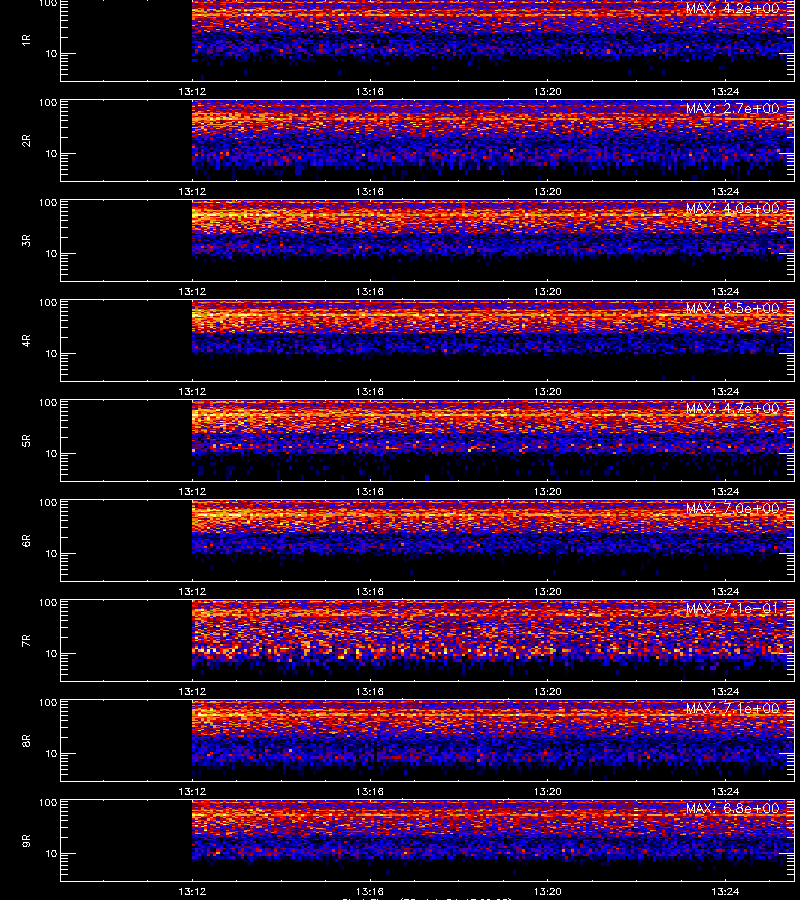This screenshot has width=800, height=900.
Task: Click the 8R panel axis label
Action: 26,740
